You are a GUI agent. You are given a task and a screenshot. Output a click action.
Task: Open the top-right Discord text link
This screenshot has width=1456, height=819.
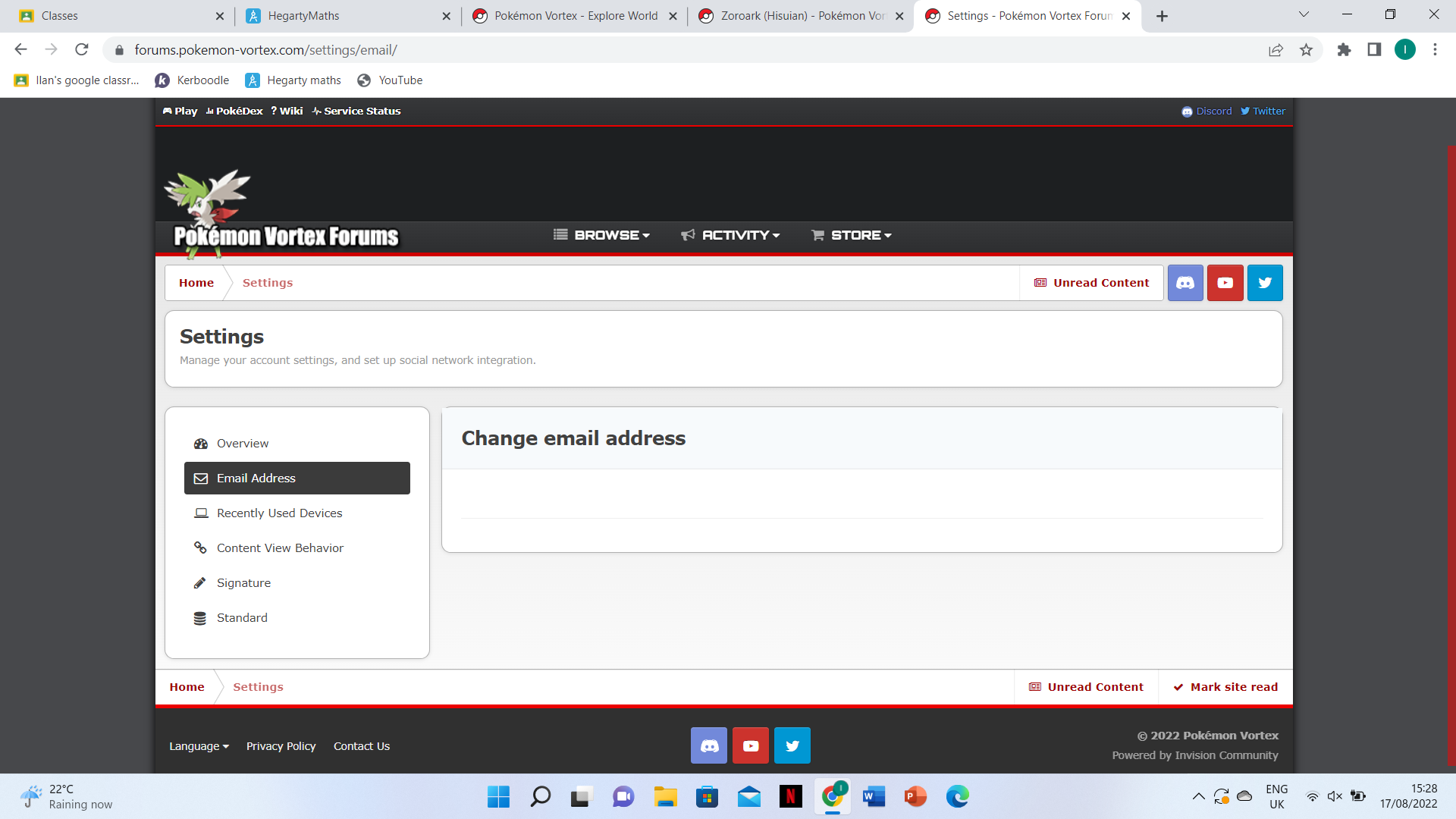coord(1207,111)
